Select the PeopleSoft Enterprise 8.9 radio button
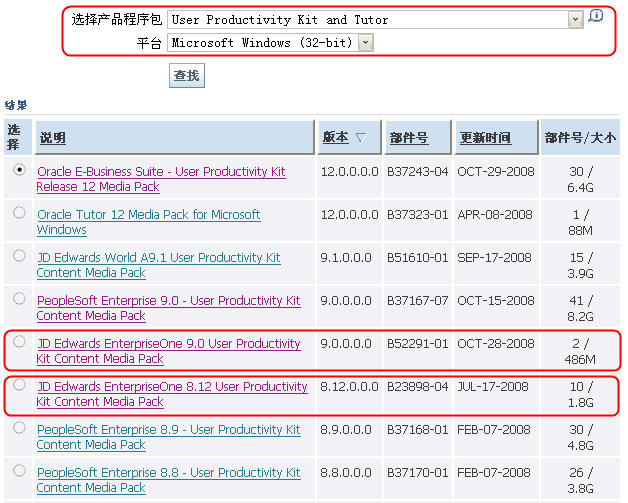This screenshot has height=503, width=628. click(19, 428)
